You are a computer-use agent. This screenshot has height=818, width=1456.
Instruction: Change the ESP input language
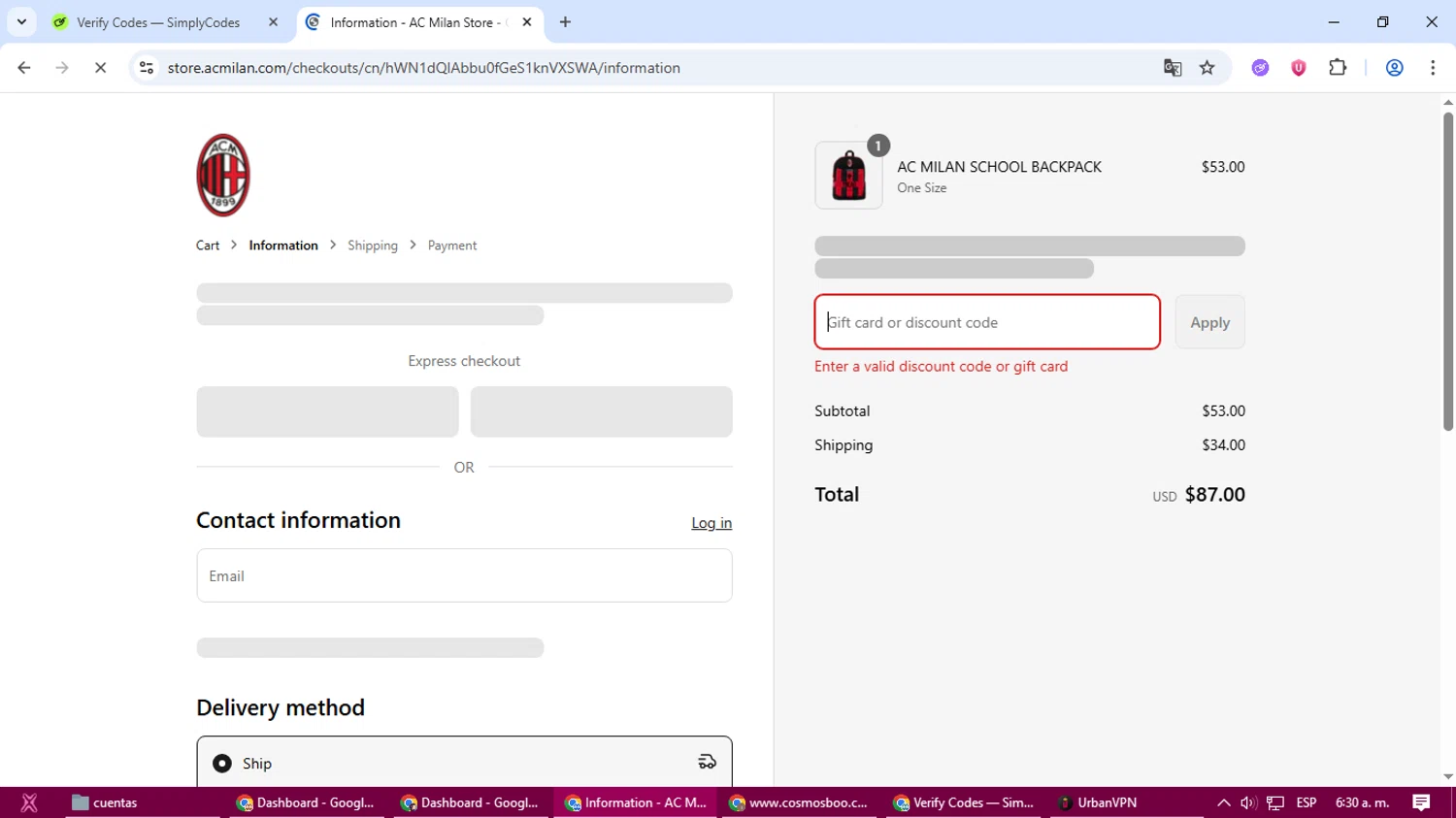click(1307, 802)
